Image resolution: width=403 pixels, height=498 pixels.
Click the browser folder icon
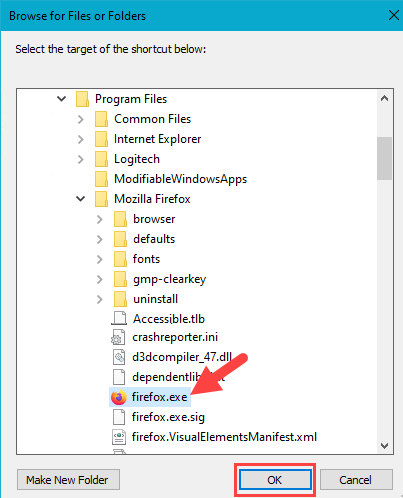click(x=120, y=219)
